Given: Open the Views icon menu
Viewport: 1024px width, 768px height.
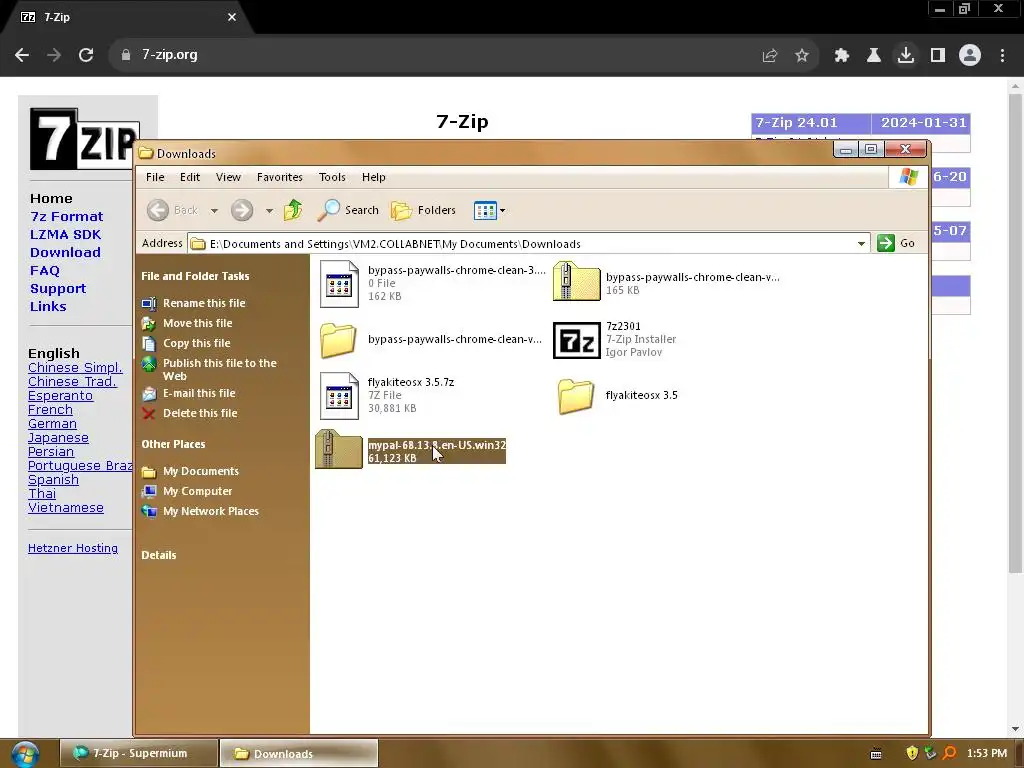Looking at the screenshot, I should pyautogui.click(x=485, y=210).
